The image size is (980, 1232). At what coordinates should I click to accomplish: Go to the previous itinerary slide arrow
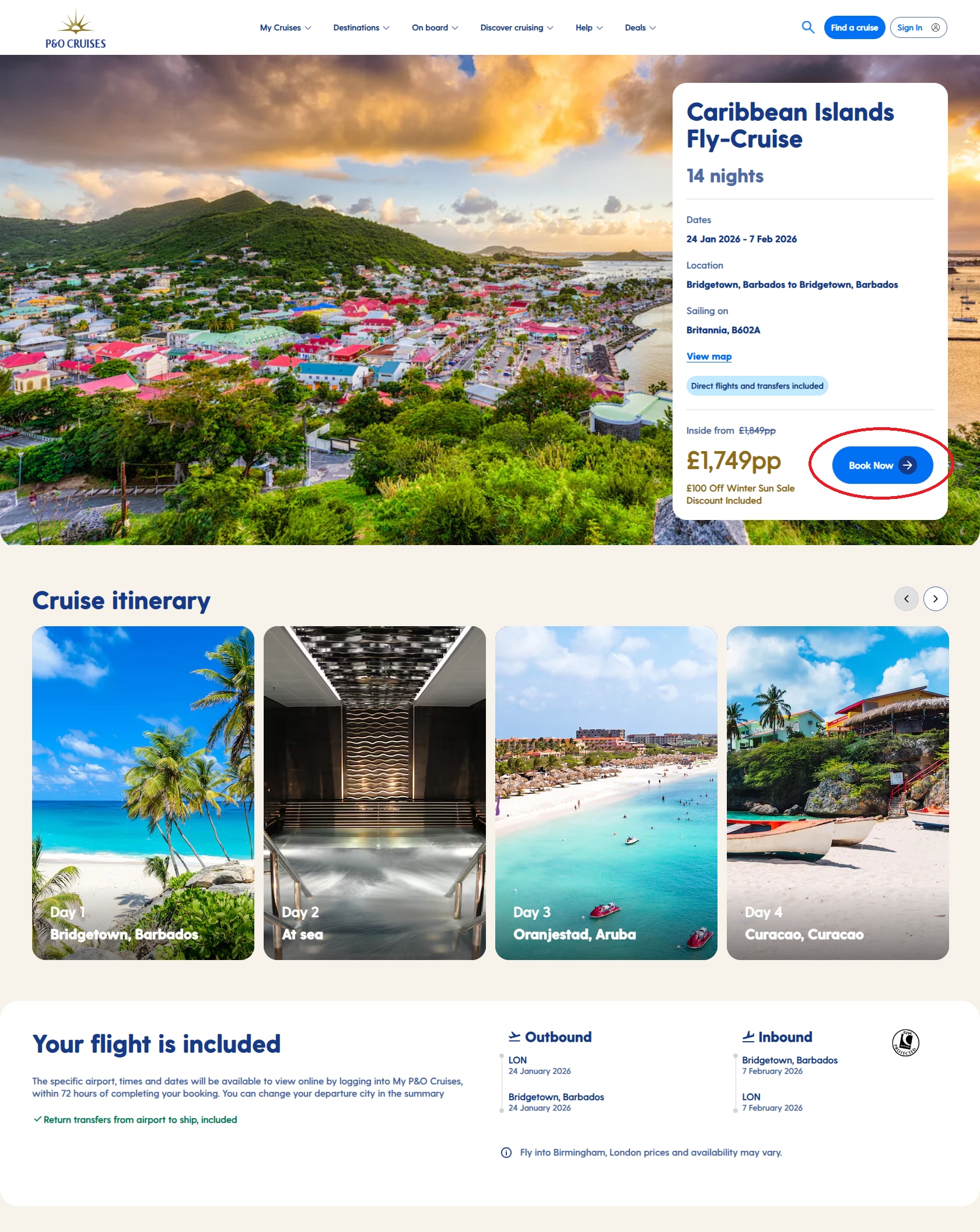click(907, 599)
